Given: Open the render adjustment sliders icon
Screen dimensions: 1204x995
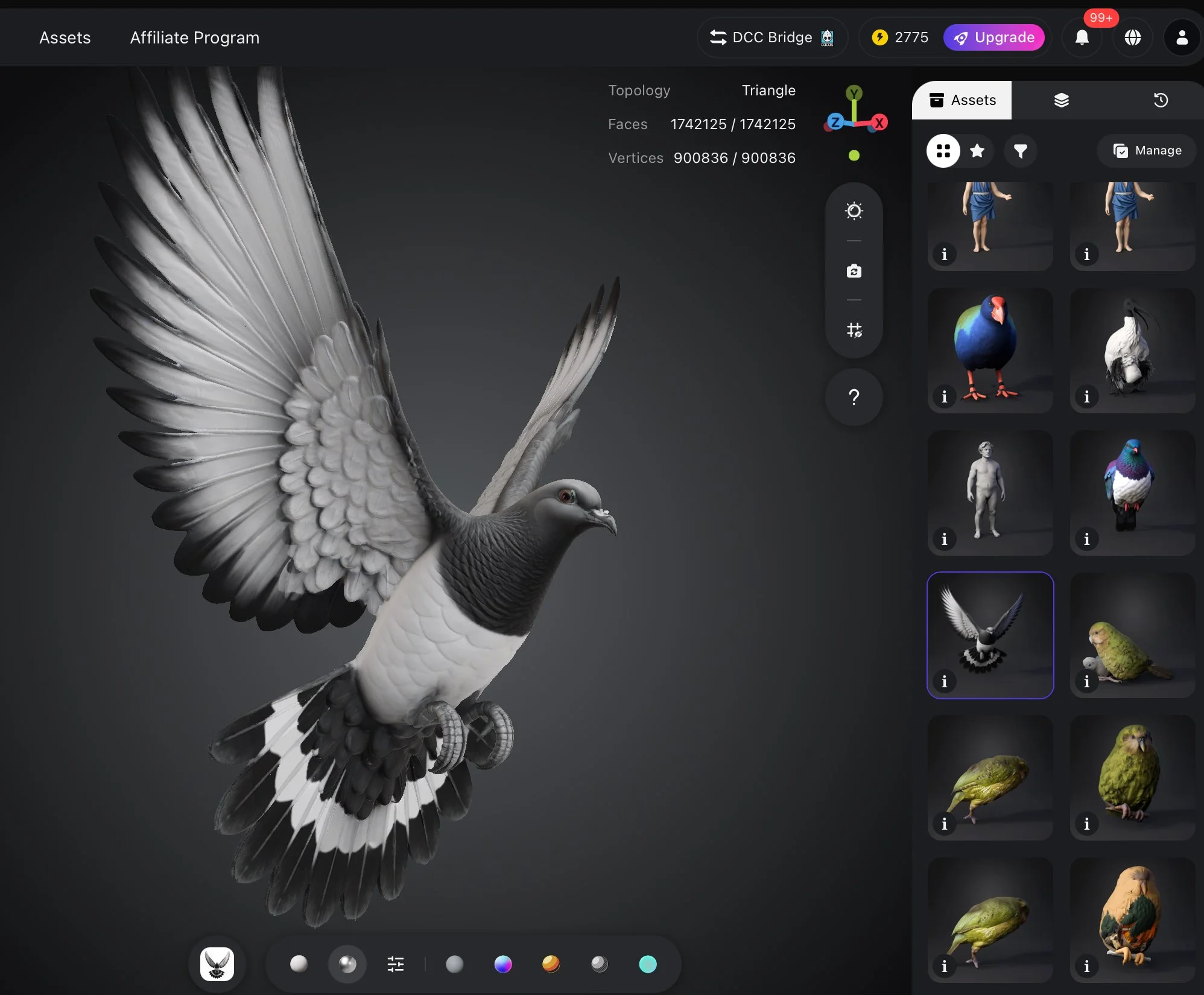Looking at the screenshot, I should pos(396,964).
